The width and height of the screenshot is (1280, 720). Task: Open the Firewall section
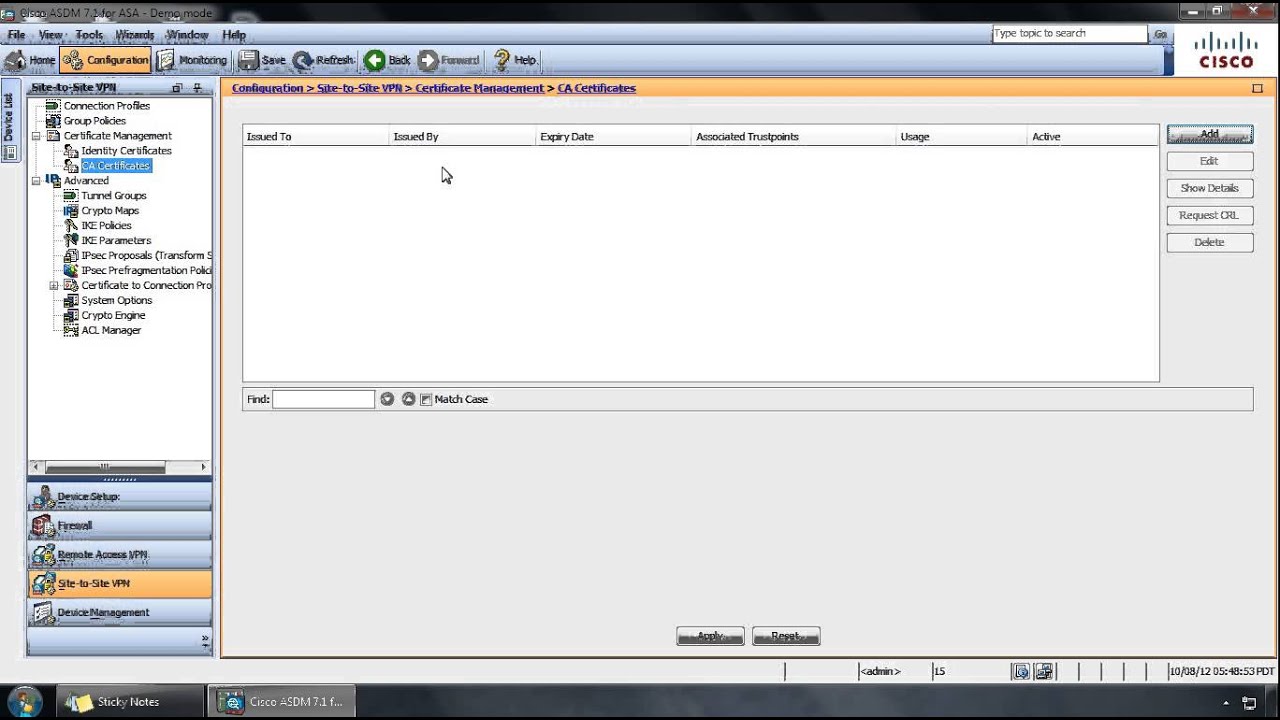[120, 526]
